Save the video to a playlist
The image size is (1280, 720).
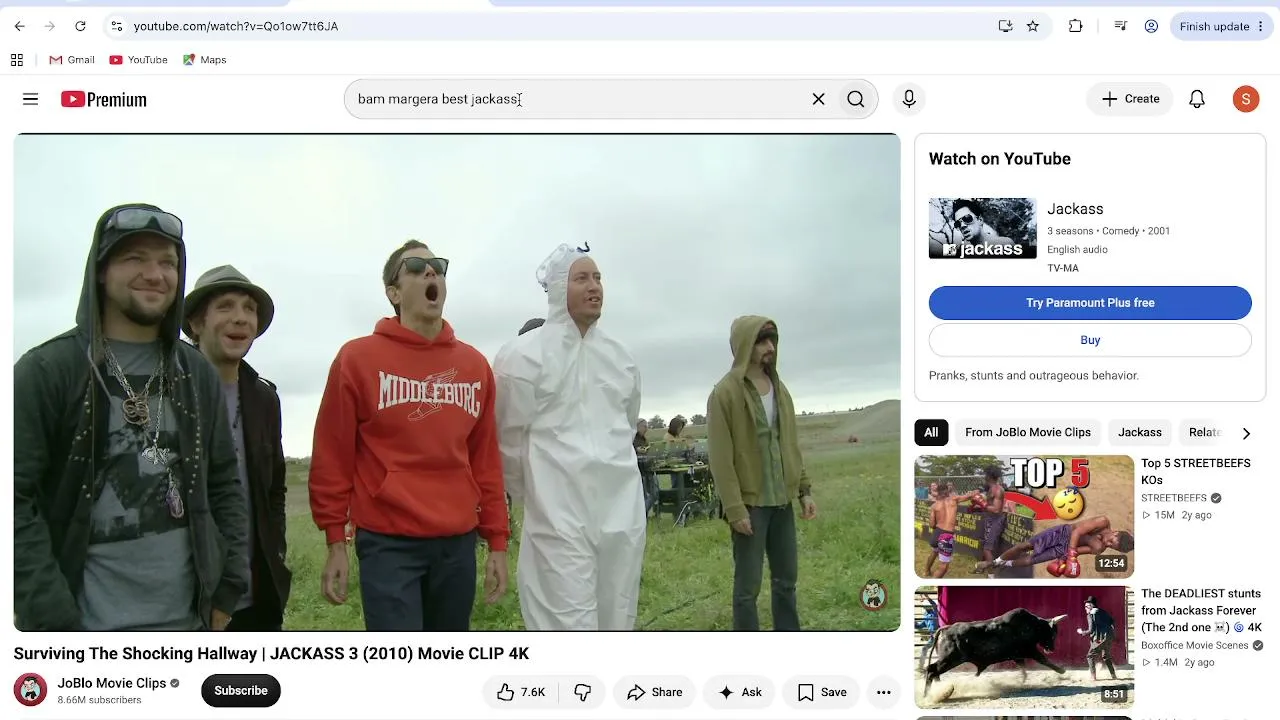pos(822,692)
